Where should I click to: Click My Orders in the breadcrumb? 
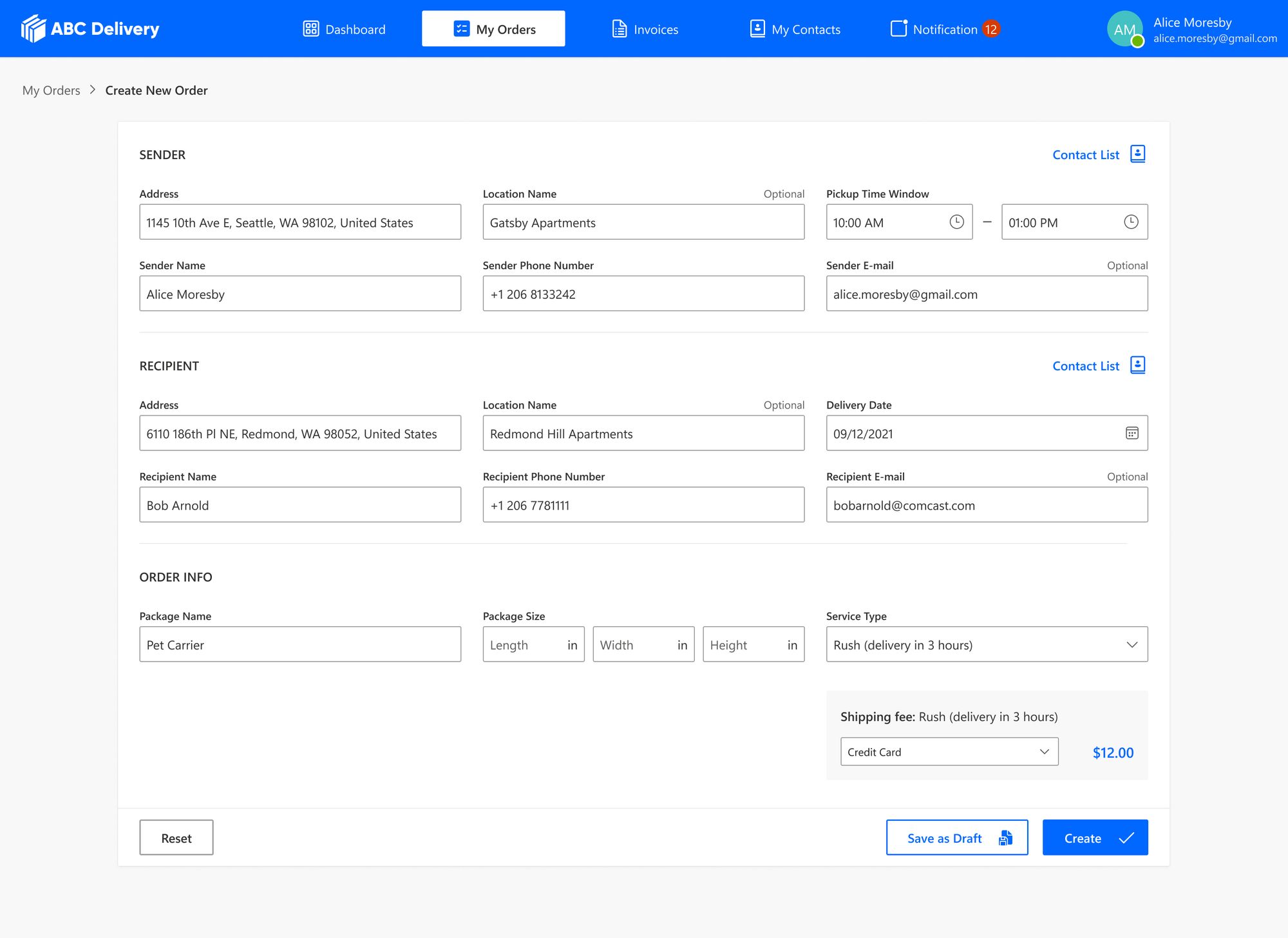[51, 90]
